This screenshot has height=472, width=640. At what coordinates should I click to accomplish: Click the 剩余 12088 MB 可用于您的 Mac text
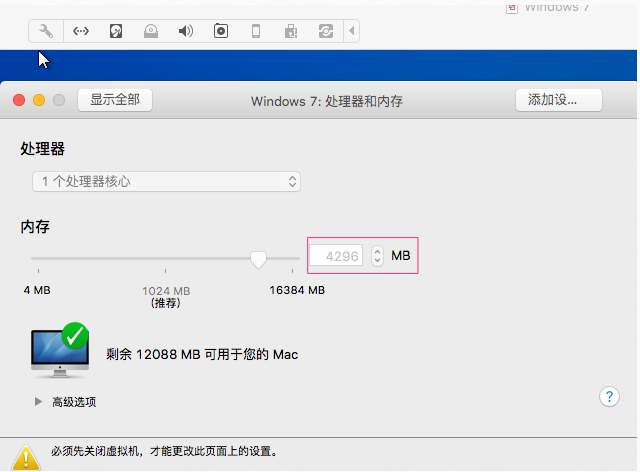click(x=202, y=354)
